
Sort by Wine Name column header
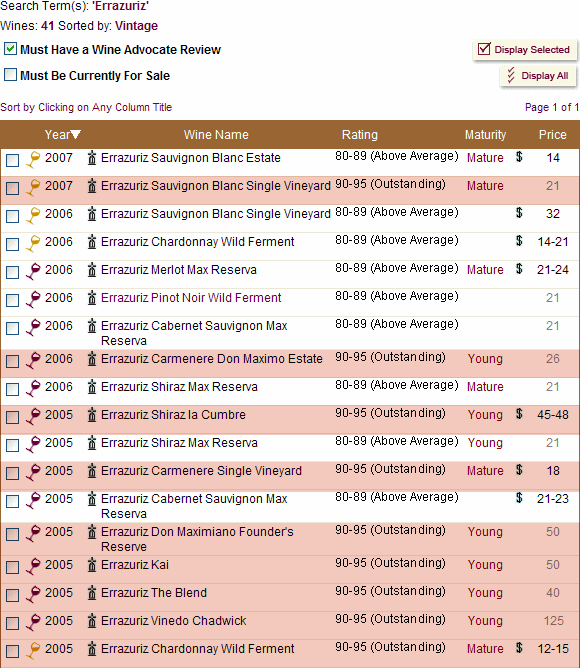[216, 135]
